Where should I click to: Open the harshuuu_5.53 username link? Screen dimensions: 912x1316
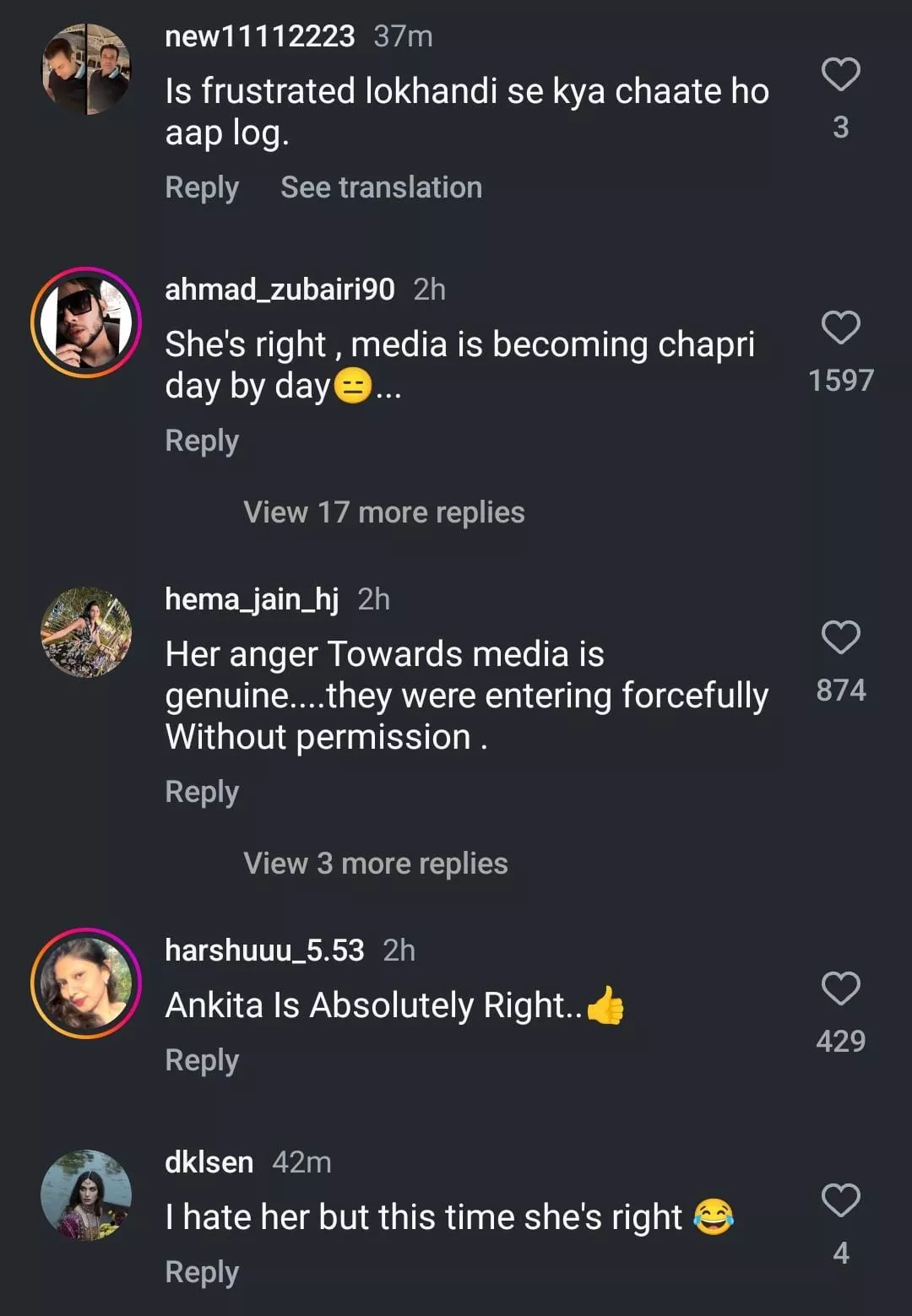264,950
